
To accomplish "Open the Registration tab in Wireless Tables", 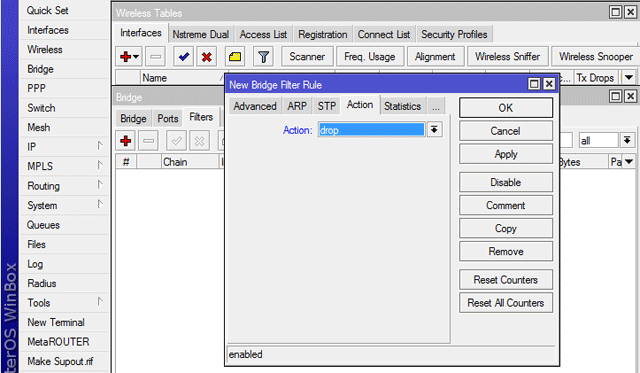I will point(322,34).
